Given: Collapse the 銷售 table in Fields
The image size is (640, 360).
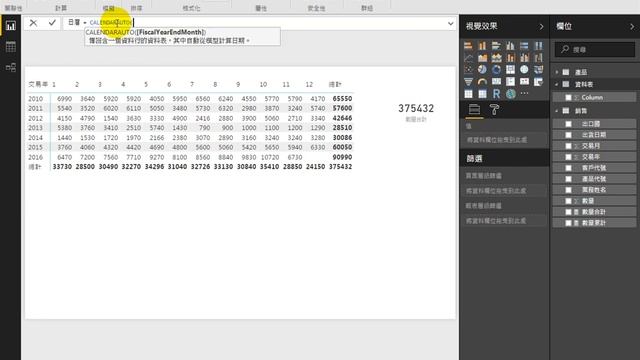Looking at the screenshot, I should coord(557,111).
